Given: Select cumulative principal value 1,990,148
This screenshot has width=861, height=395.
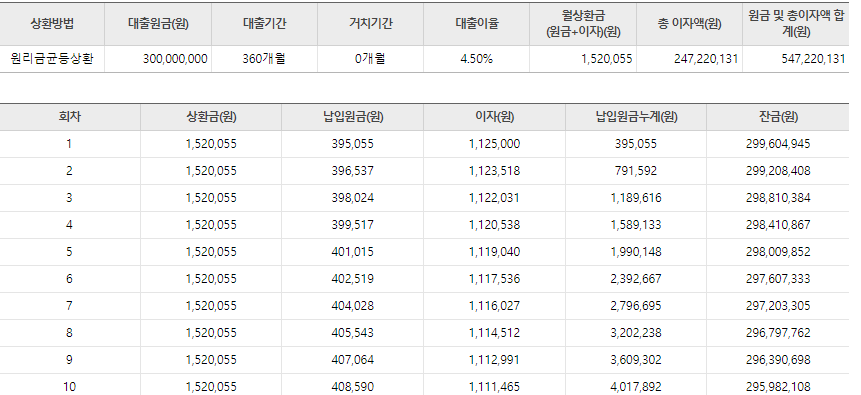Looking at the screenshot, I should (636, 252).
